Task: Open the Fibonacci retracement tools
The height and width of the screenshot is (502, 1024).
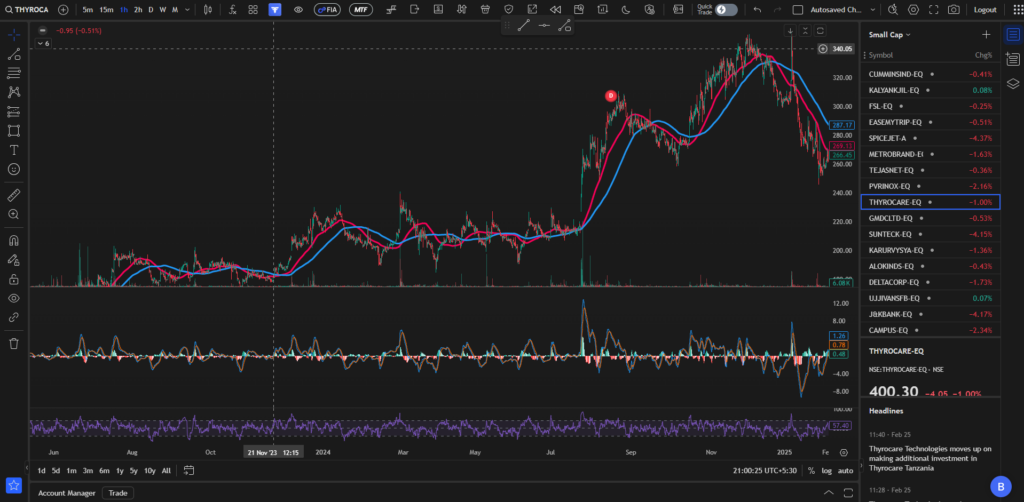Action: [x=14, y=73]
